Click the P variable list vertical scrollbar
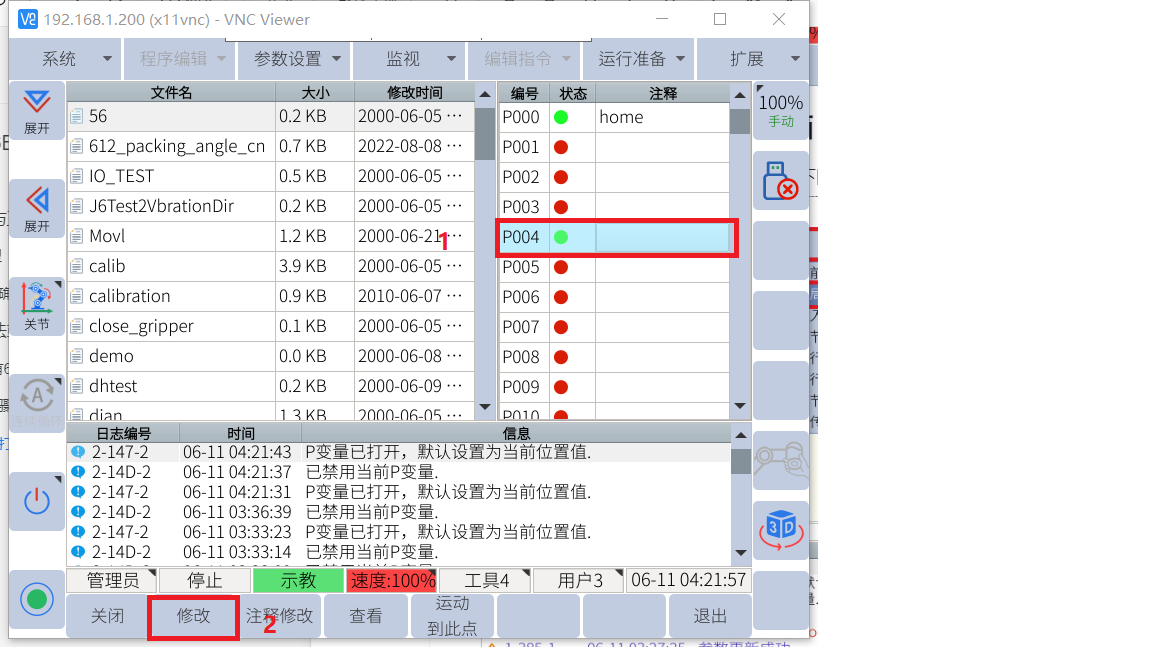Image resolution: width=1152 pixels, height=648 pixels. [740, 250]
